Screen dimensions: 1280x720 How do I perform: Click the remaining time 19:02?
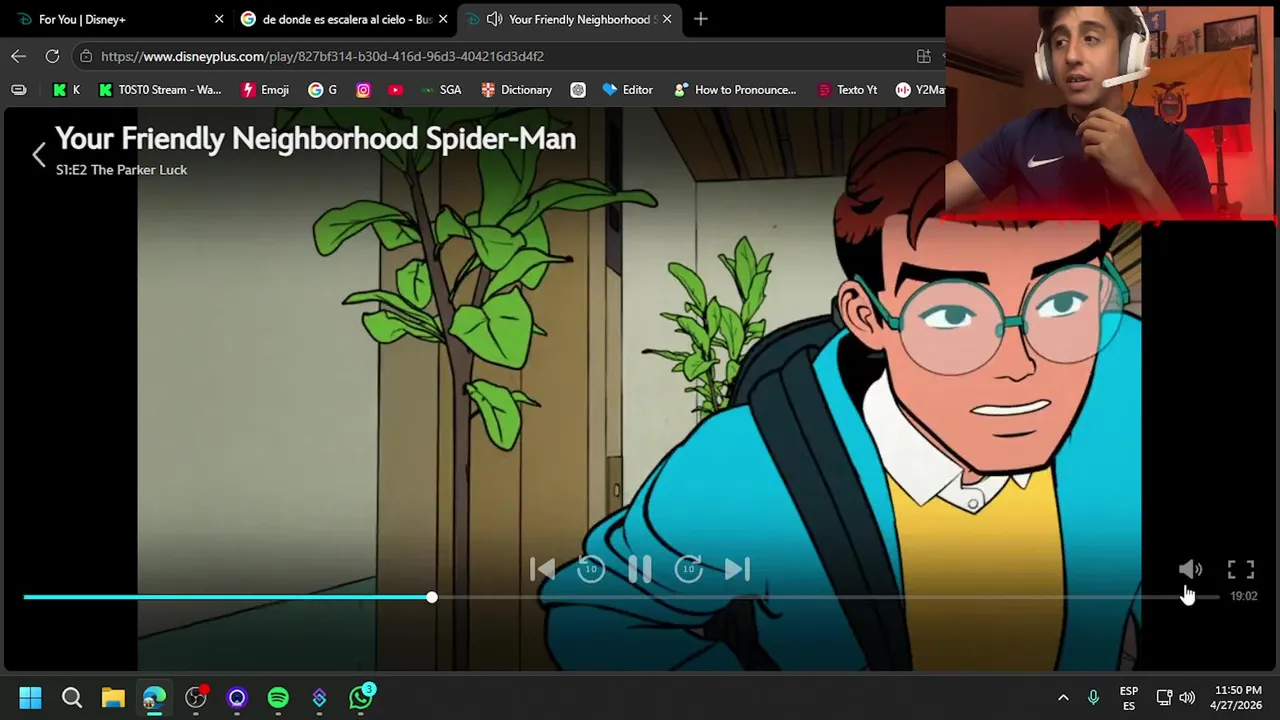point(1243,596)
